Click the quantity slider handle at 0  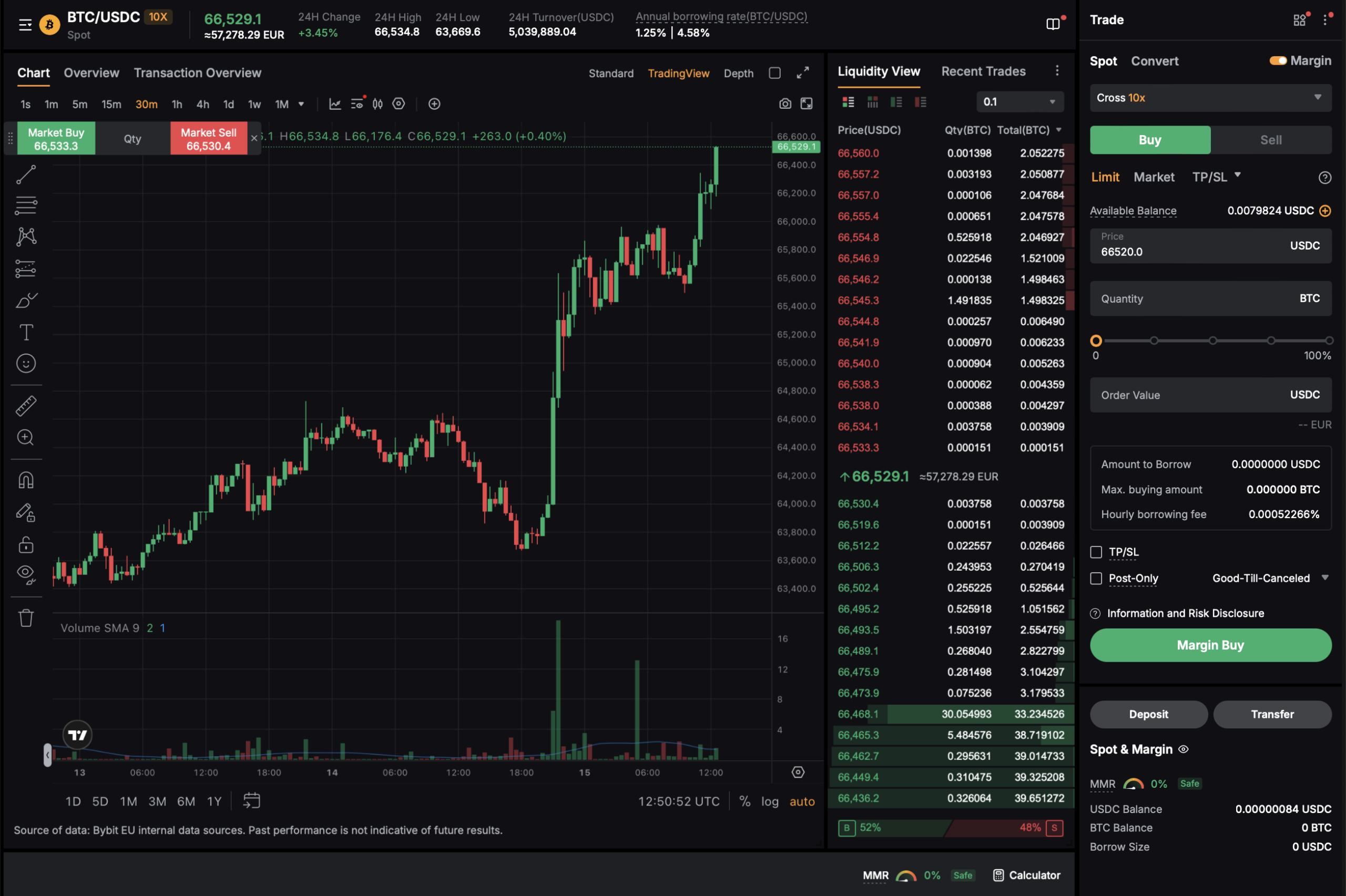pyautogui.click(x=1096, y=341)
